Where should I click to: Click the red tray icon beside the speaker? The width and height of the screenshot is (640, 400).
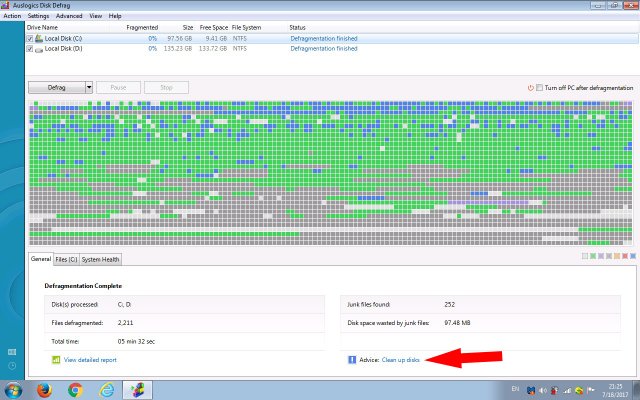click(554, 391)
